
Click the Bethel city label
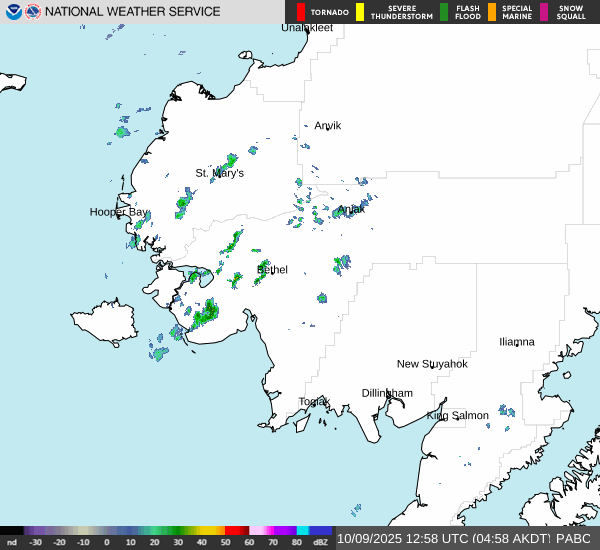(272, 269)
